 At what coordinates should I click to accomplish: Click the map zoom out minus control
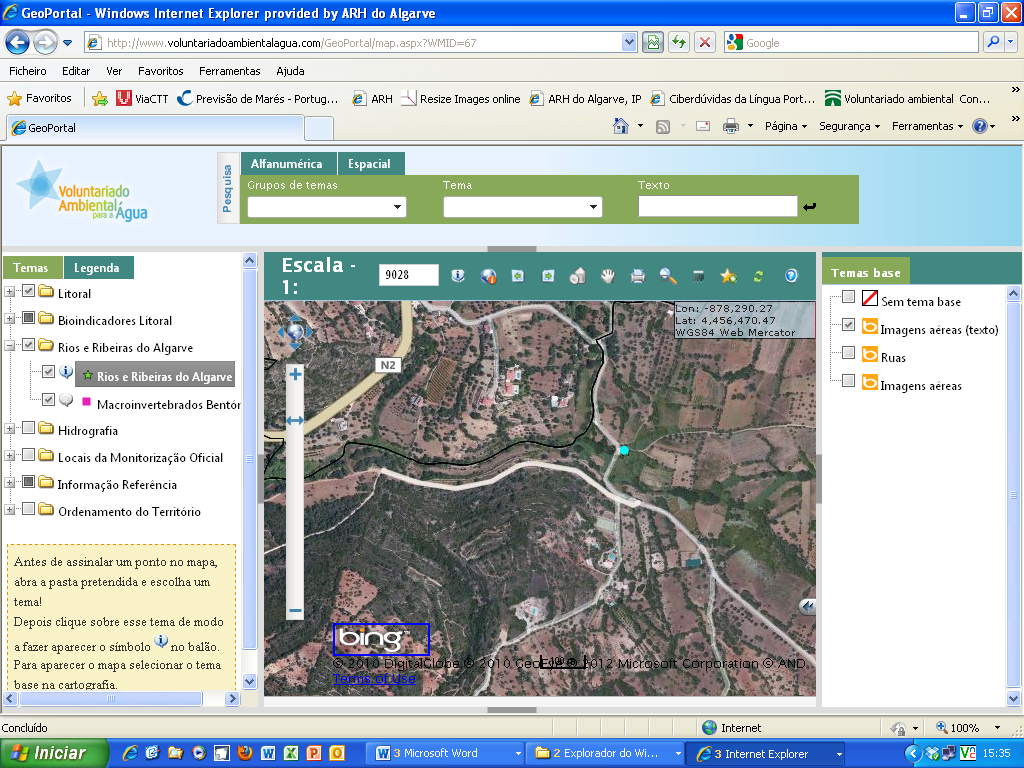(295, 610)
